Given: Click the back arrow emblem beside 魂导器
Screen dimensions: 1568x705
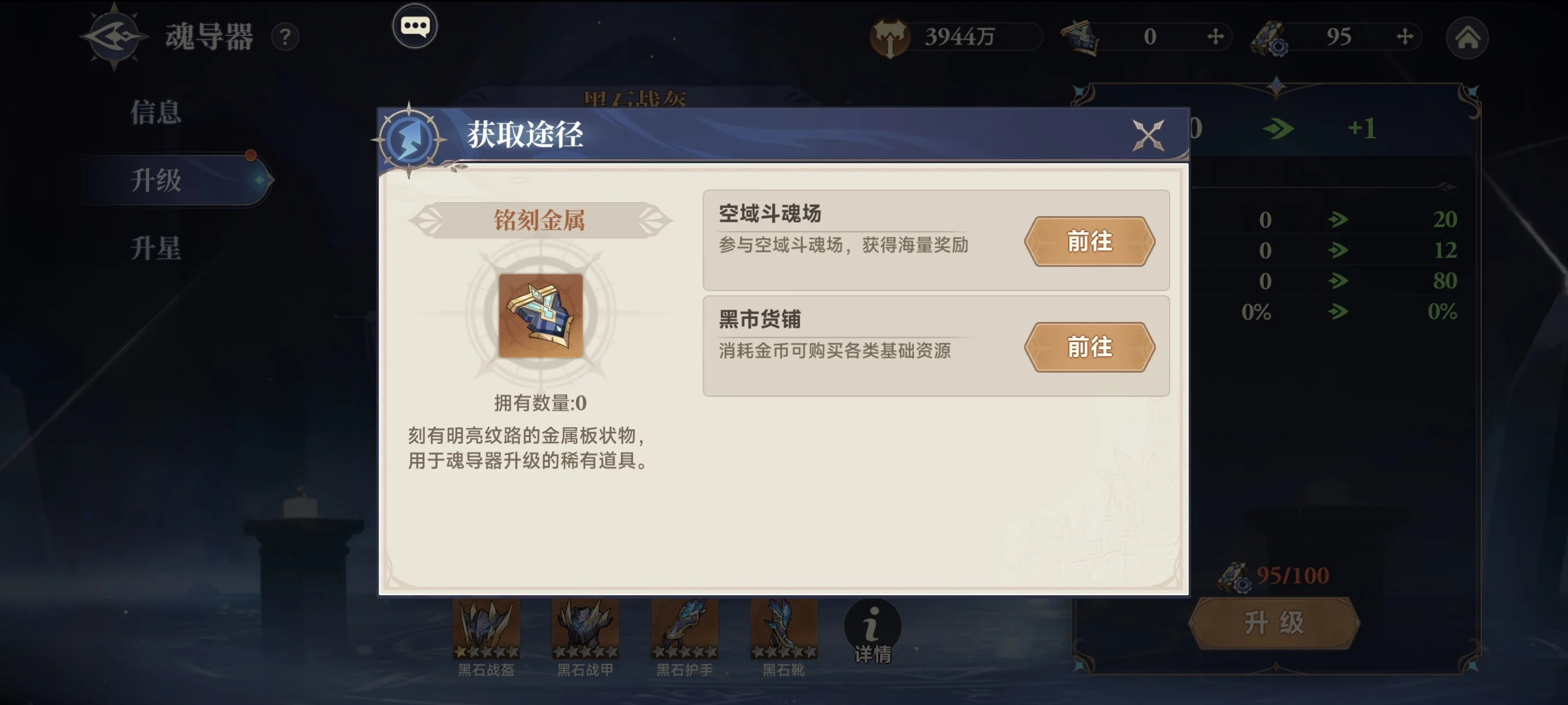Looking at the screenshot, I should tap(114, 36).
